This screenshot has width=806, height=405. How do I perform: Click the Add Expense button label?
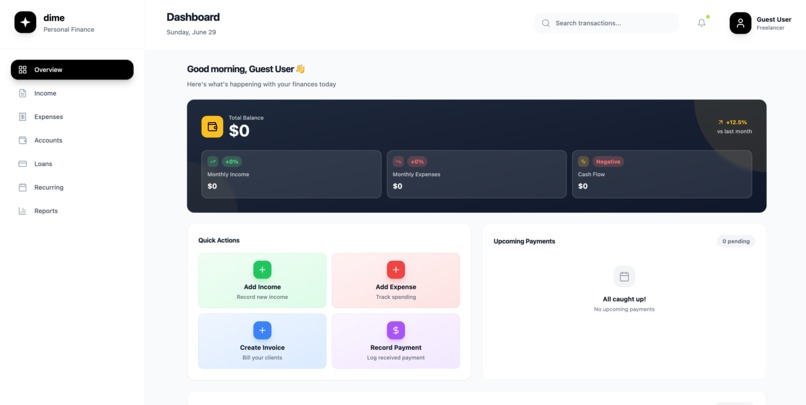[396, 287]
